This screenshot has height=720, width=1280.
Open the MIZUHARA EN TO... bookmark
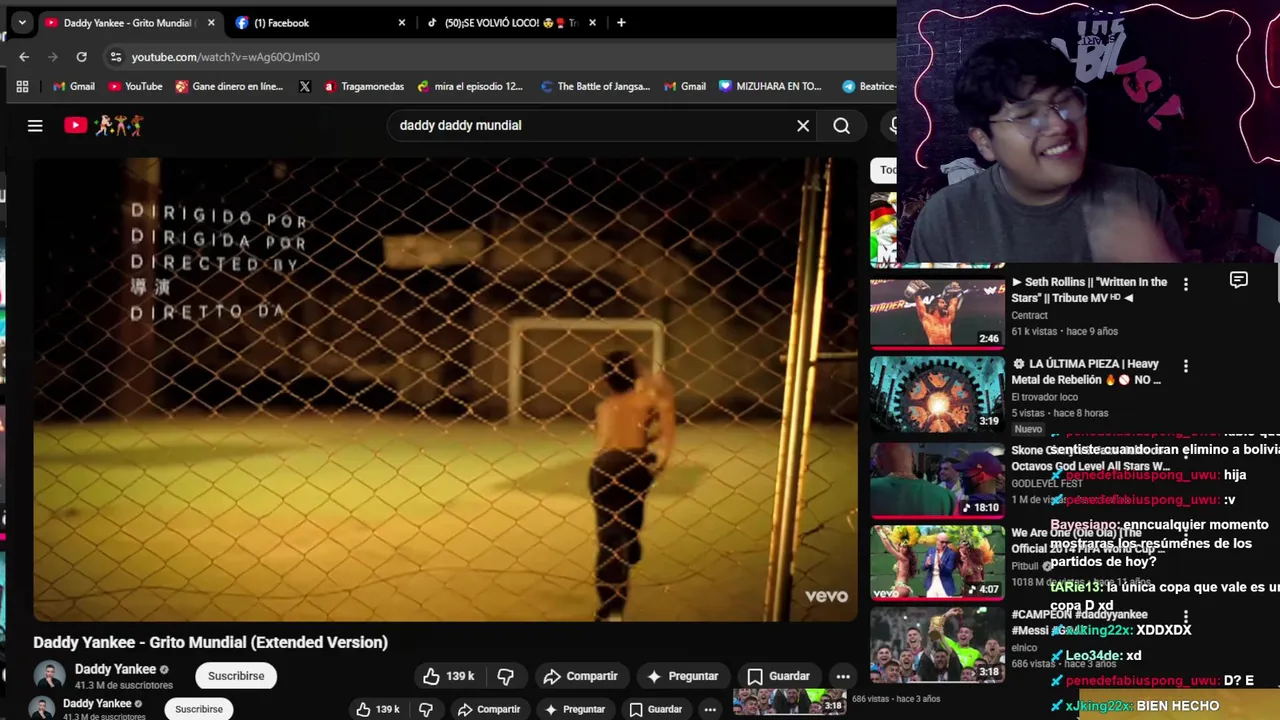(770, 87)
